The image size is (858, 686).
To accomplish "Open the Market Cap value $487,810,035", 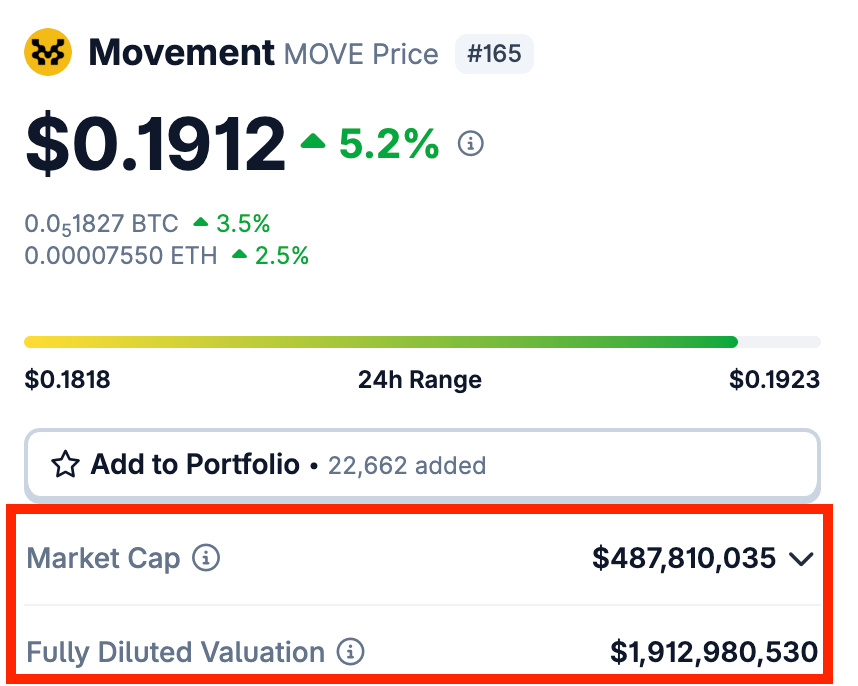I will [x=684, y=558].
